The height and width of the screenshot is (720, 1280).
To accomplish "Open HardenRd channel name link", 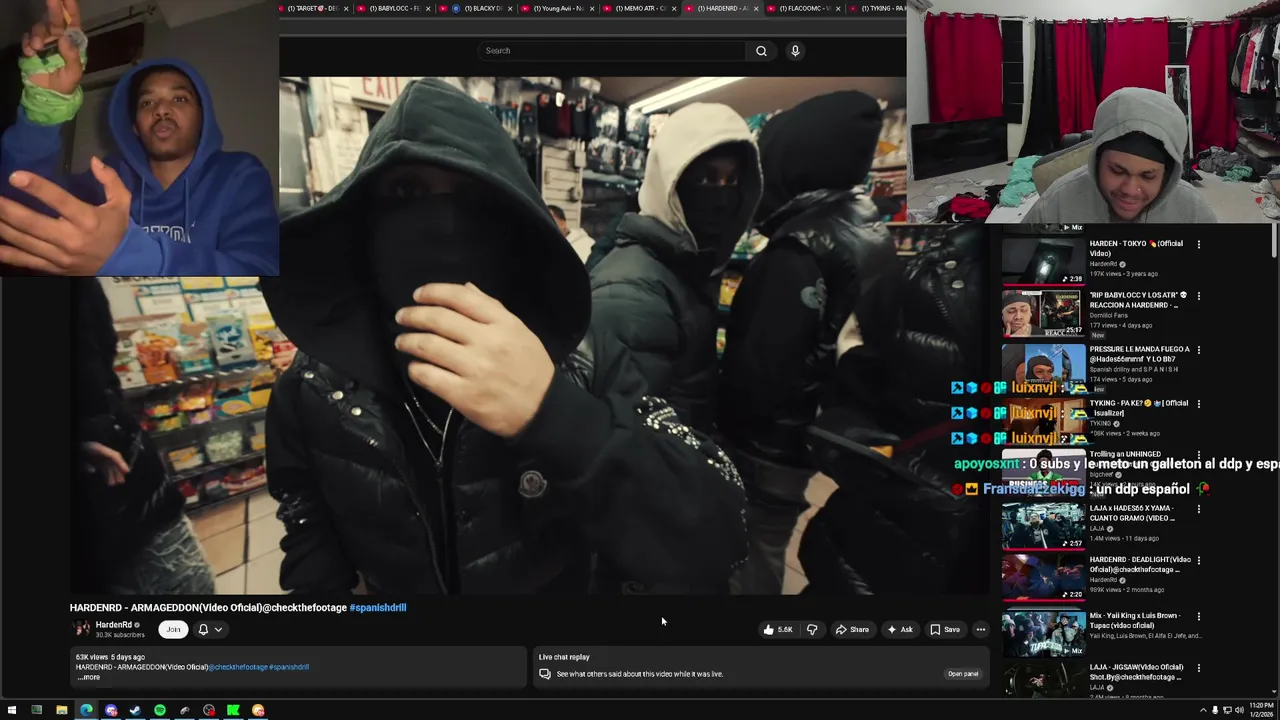I will [x=114, y=625].
